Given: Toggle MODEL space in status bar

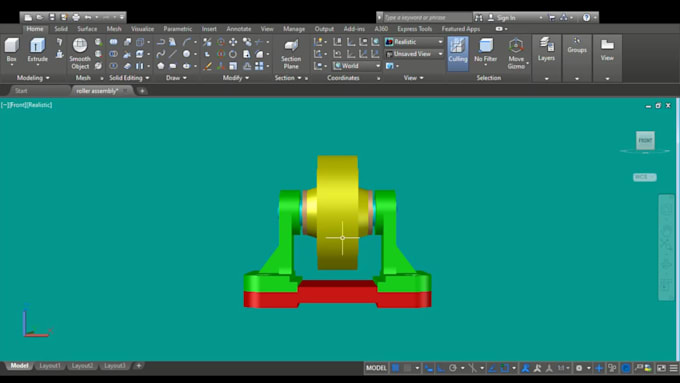Looking at the screenshot, I should click(376, 368).
